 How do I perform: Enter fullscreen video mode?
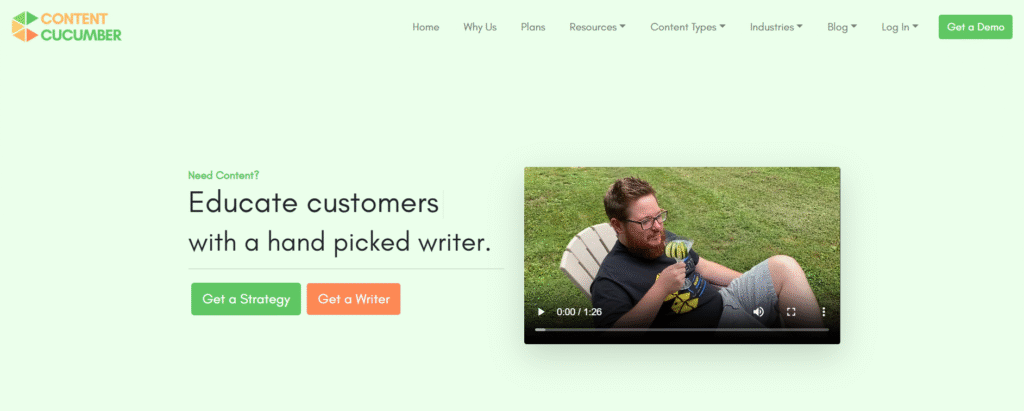coord(791,312)
